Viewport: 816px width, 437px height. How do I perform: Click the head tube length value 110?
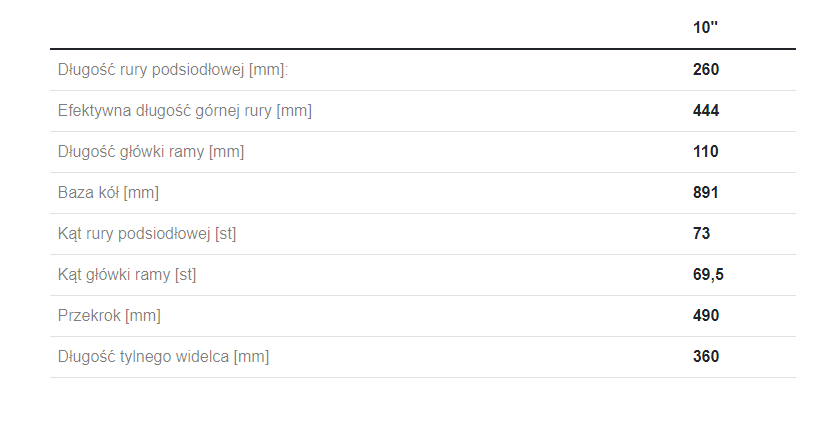[706, 152]
